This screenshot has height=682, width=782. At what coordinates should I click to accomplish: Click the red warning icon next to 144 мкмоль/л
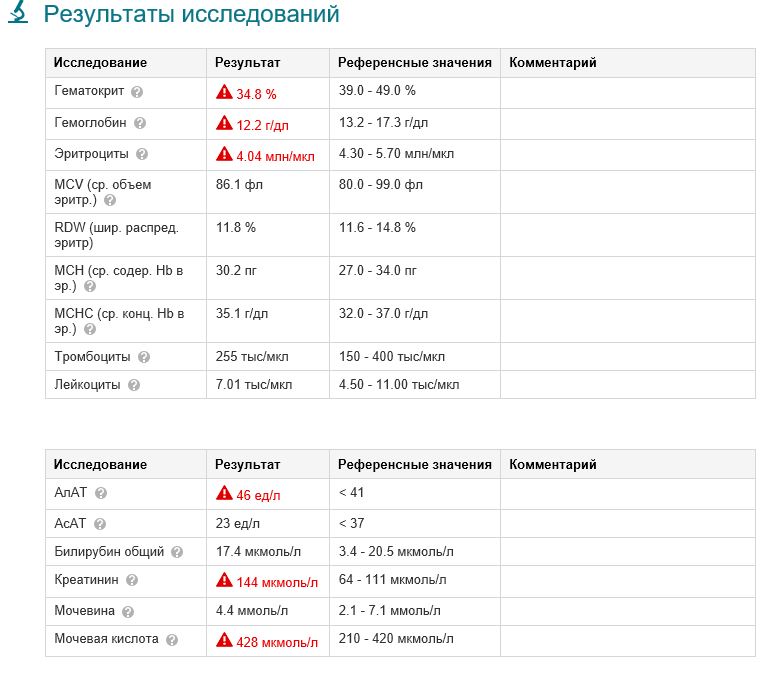[224, 581]
